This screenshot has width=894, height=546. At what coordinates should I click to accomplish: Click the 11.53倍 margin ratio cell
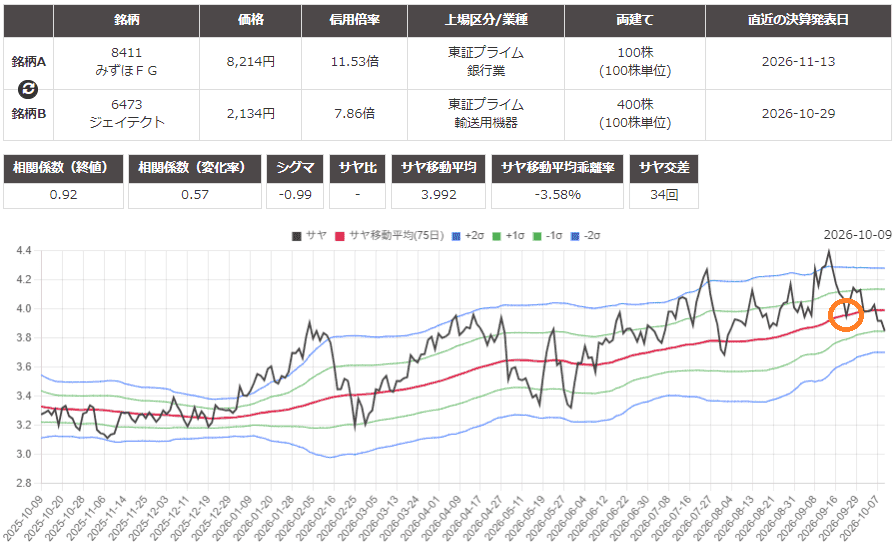(354, 62)
